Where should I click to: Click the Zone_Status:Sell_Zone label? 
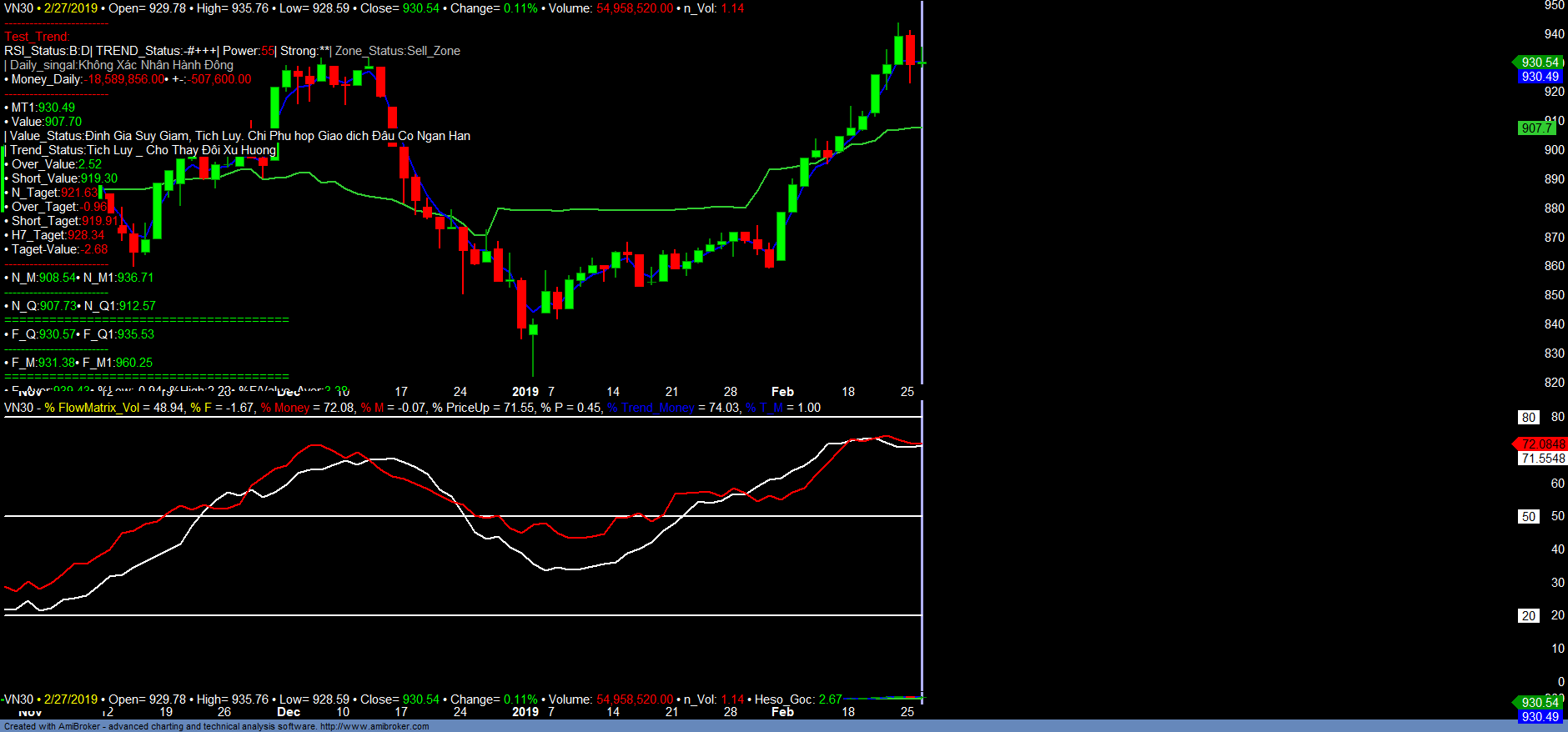tap(398, 51)
